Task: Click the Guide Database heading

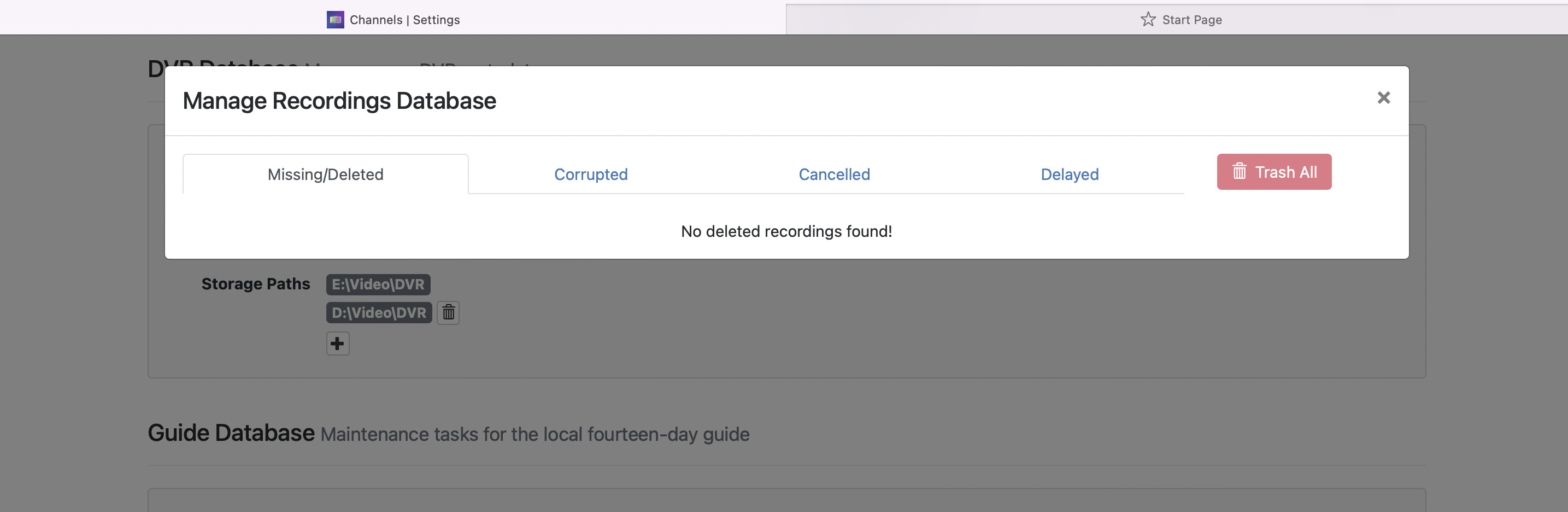Action: click(x=231, y=433)
